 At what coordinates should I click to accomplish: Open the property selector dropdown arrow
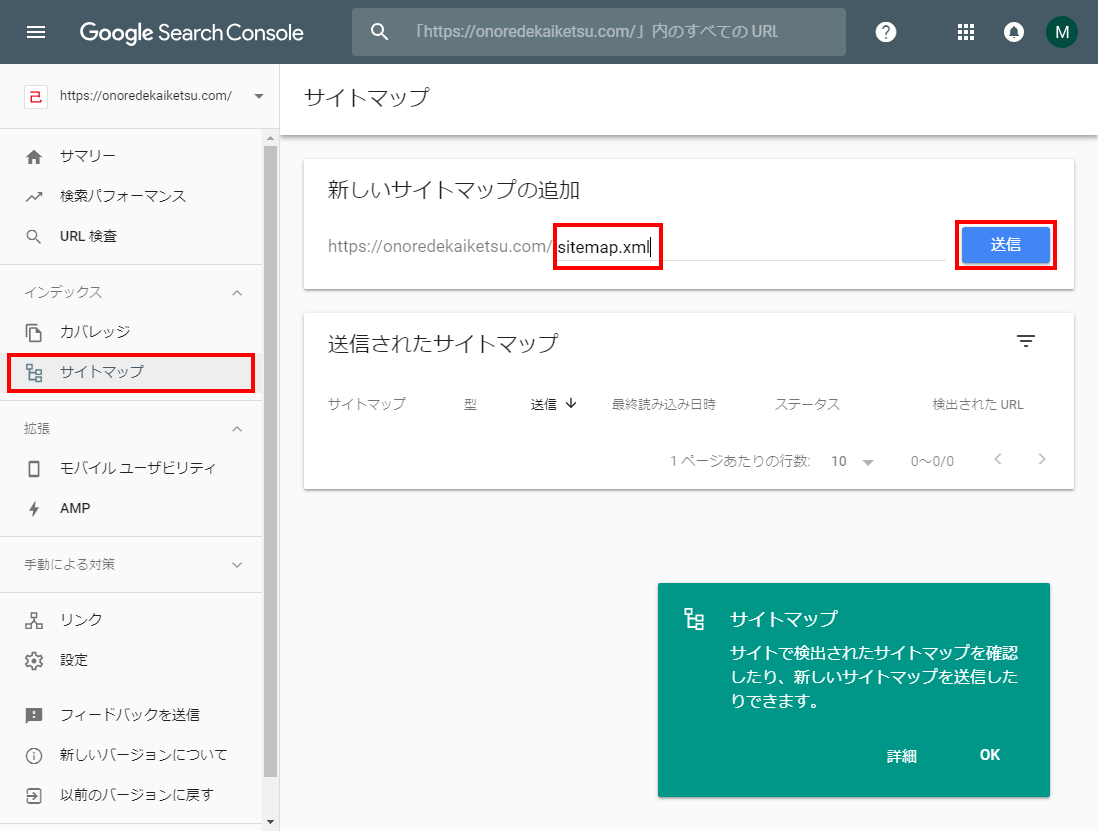259,96
